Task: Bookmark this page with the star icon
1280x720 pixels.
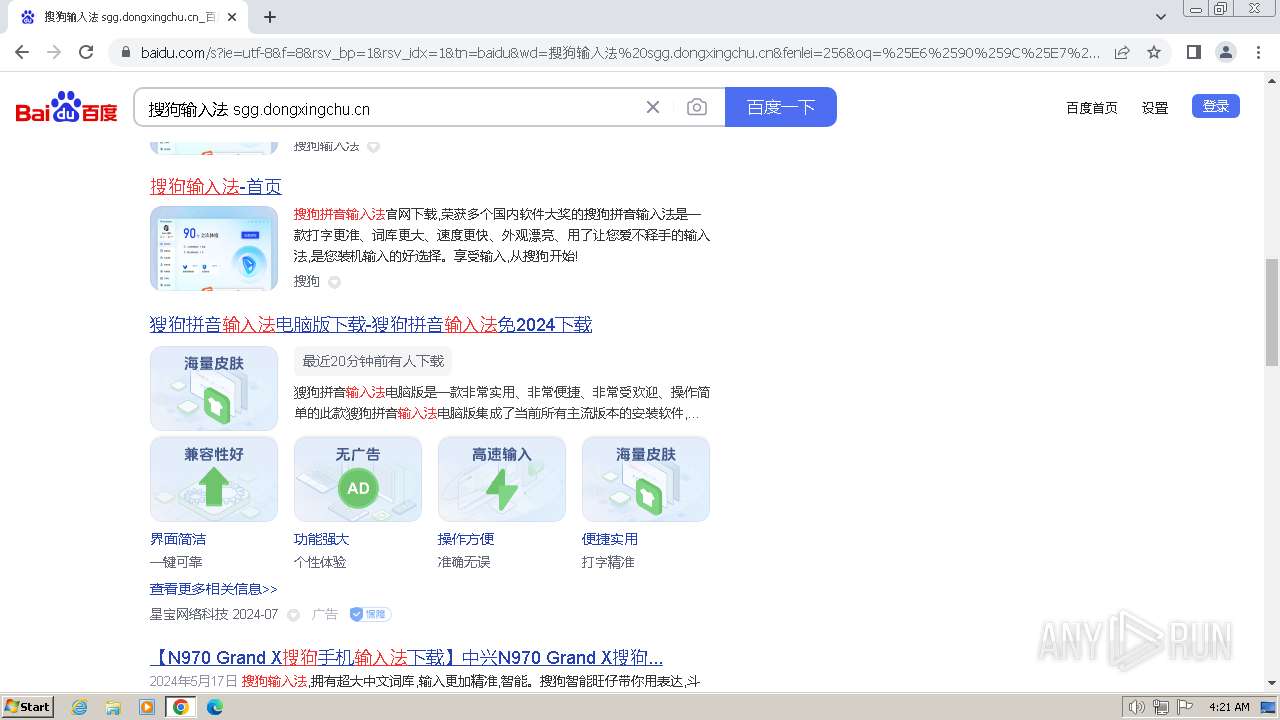Action: 1154,52
